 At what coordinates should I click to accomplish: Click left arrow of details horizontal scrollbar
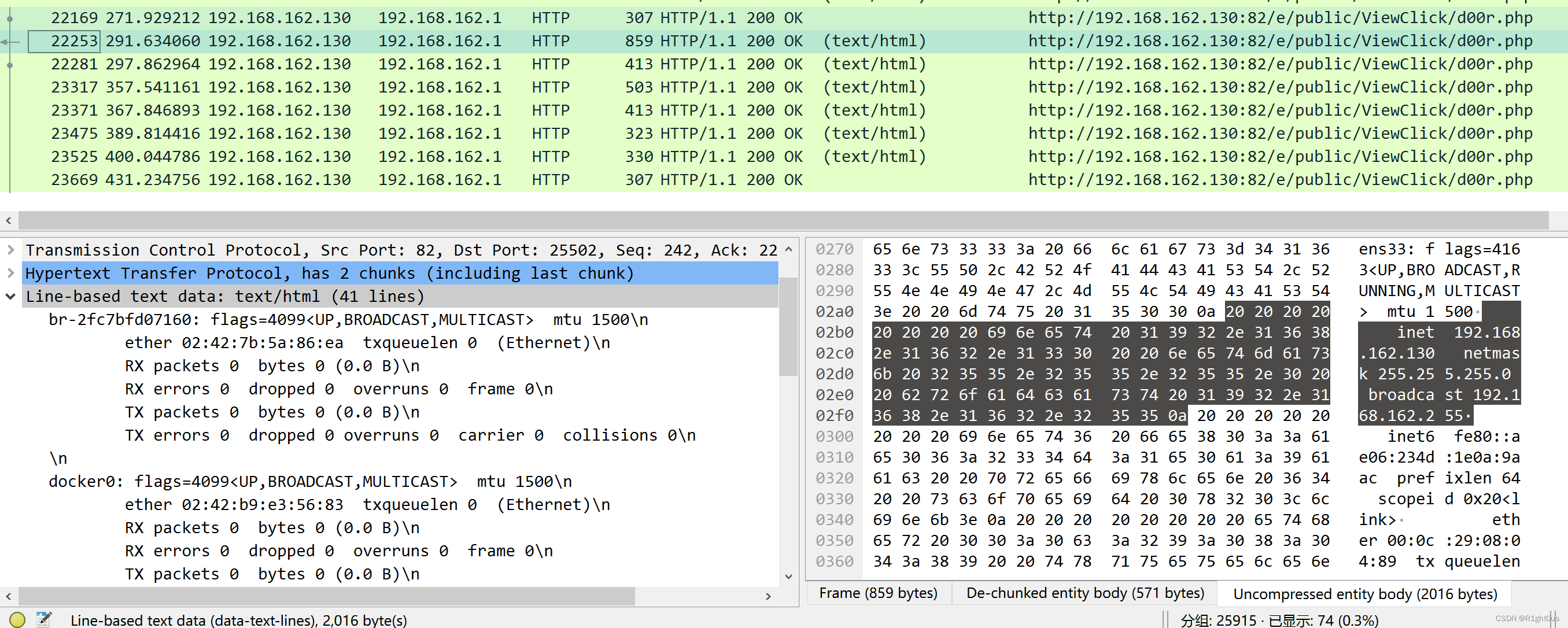(x=9, y=596)
